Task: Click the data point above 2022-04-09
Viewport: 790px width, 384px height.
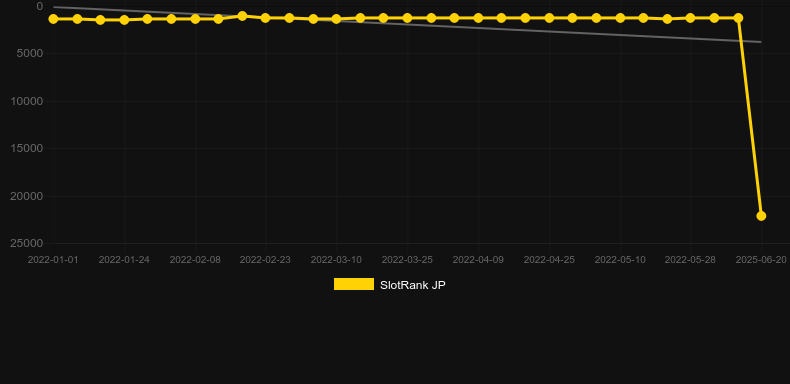Action: [478, 18]
